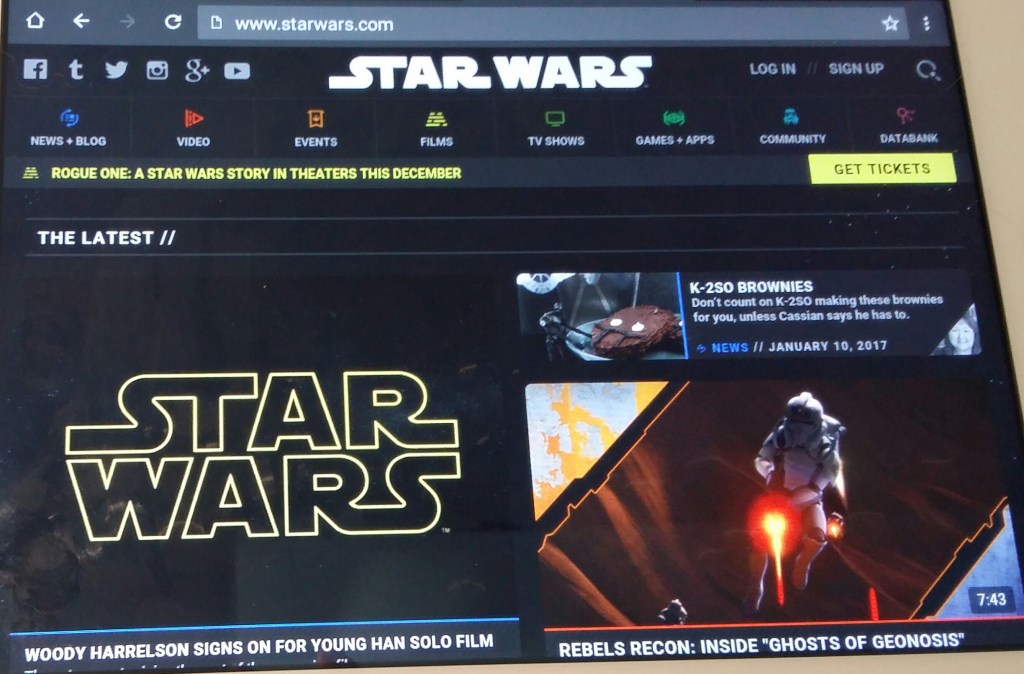Click the 7:43 video duration badge
Screen dimensions: 1024x674
pyautogui.click(x=991, y=598)
